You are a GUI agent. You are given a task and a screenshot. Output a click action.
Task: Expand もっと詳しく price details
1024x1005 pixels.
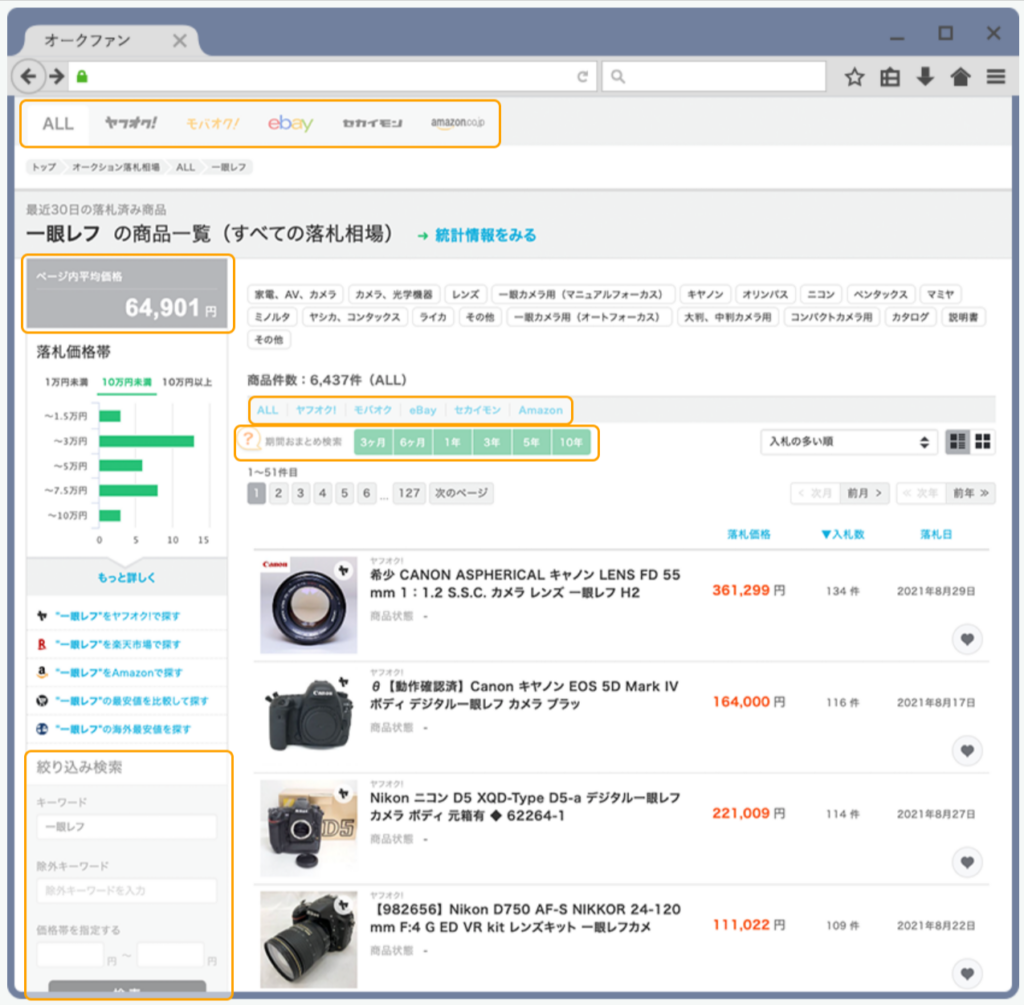point(127,578)
